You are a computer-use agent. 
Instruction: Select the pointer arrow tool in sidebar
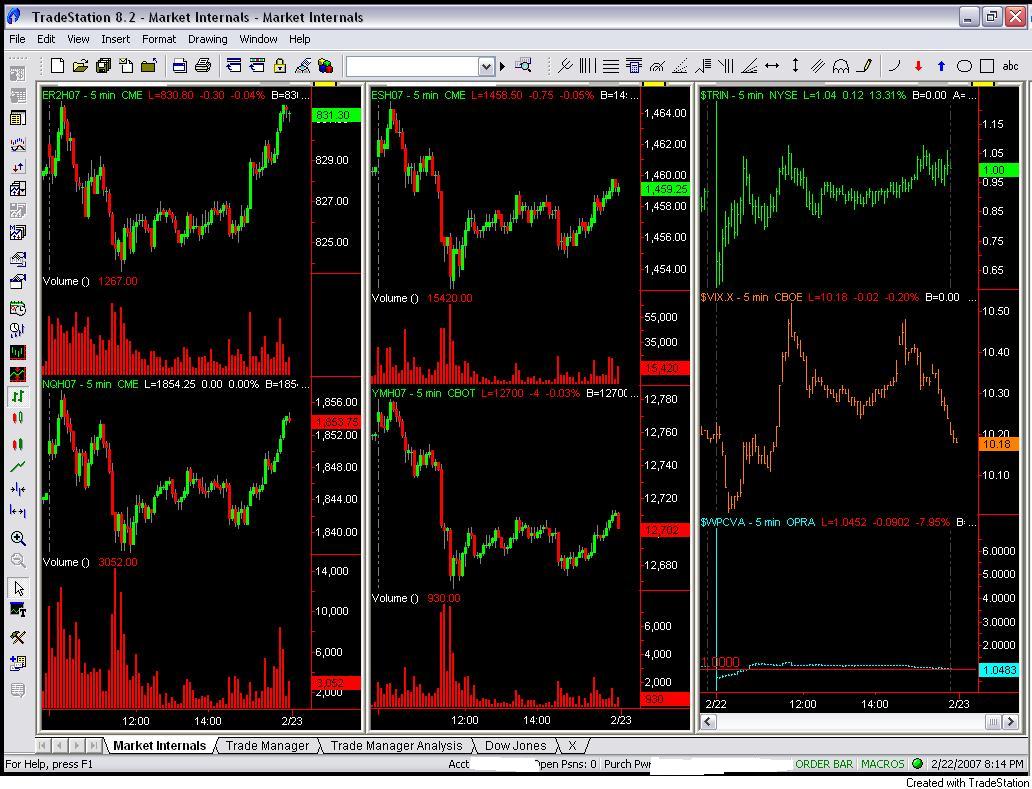pyautogui.click(x=18, y=588)
